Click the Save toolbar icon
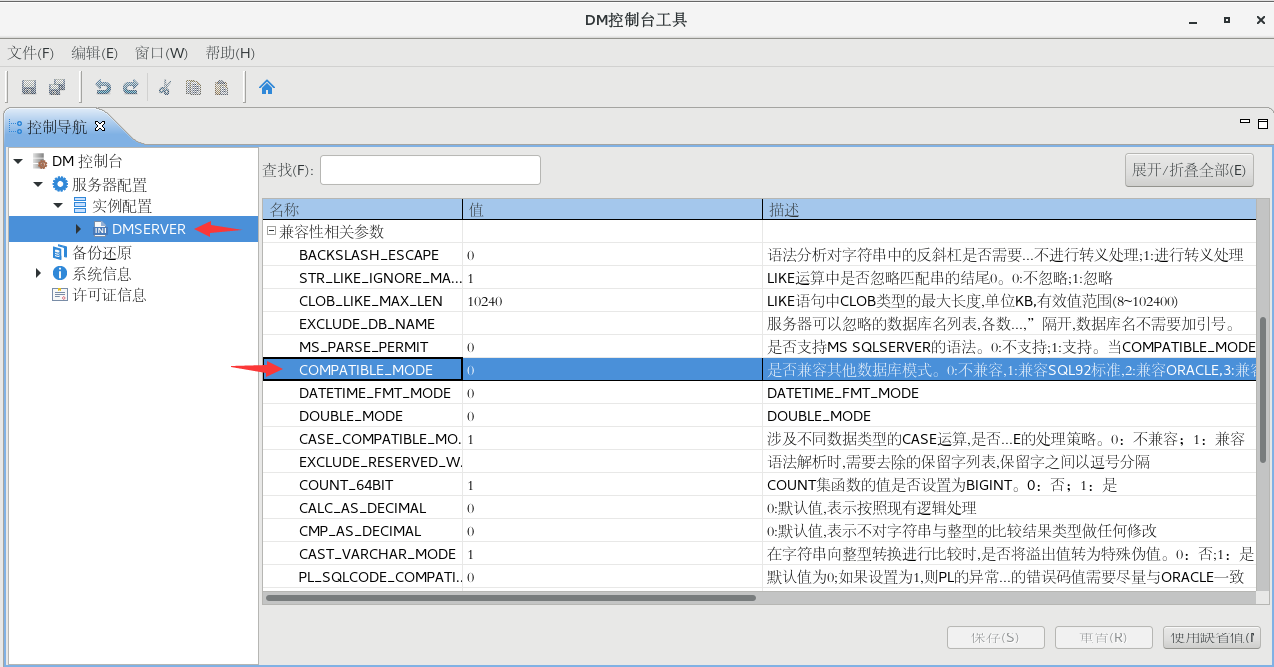Screen dimensions: 1274x667 29,87
